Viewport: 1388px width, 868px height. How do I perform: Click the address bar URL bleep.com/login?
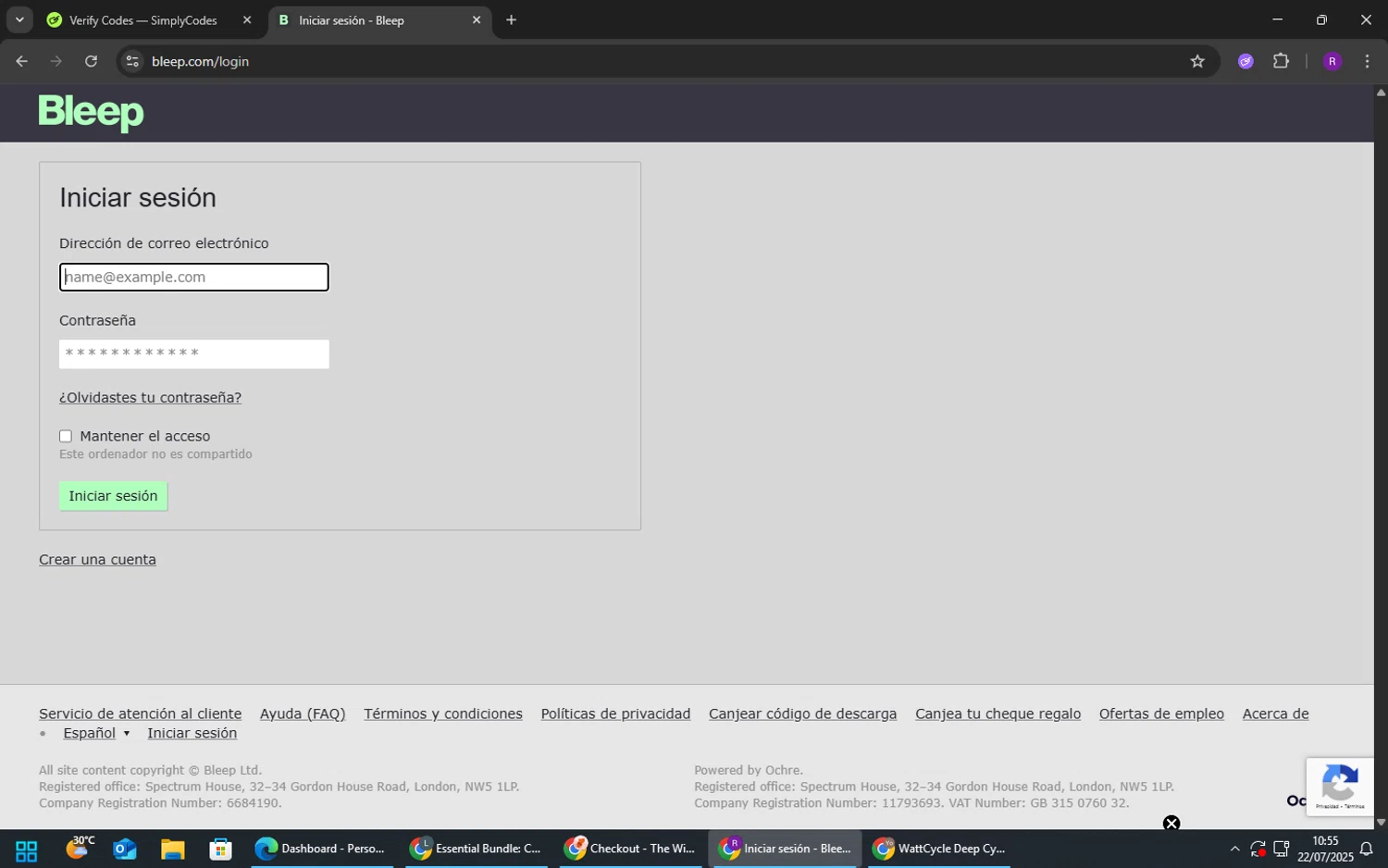[200, 61]
